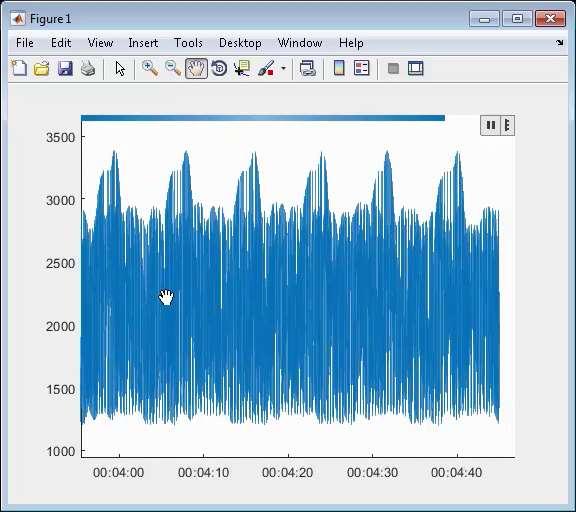This screenshot has width=576, height=512.
Task: Select the Edit Plot arrow tool
Action: click(120, 68)
